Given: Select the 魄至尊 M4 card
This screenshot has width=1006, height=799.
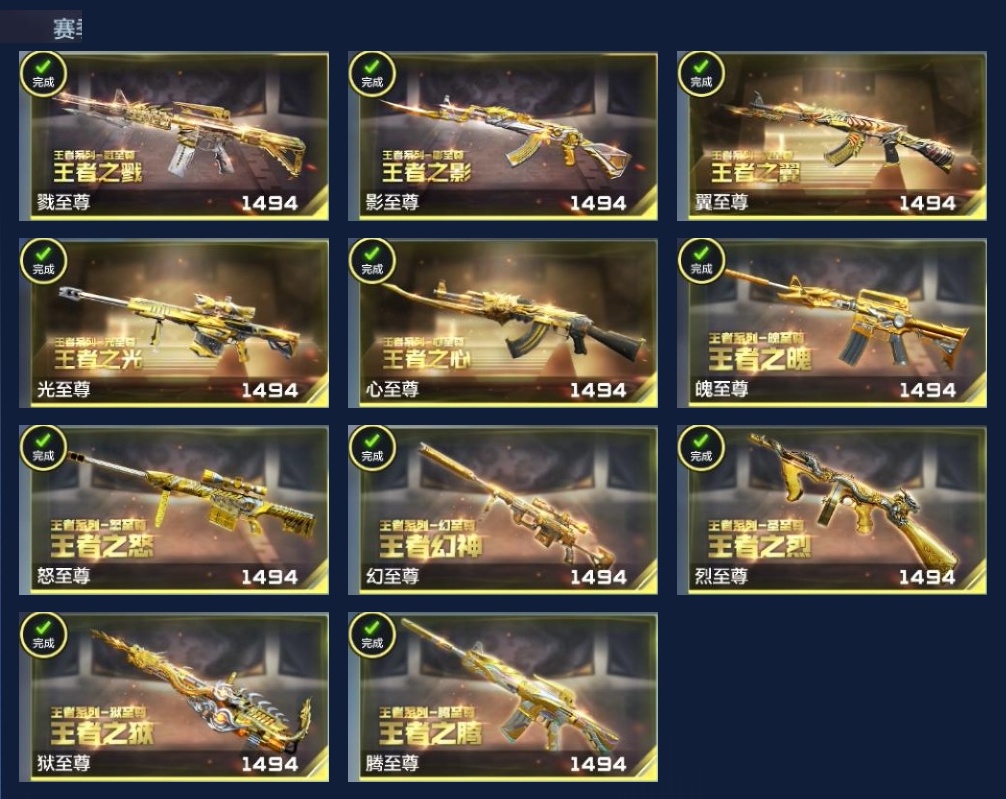Looking at the screenshot, I should pos(832,323).
